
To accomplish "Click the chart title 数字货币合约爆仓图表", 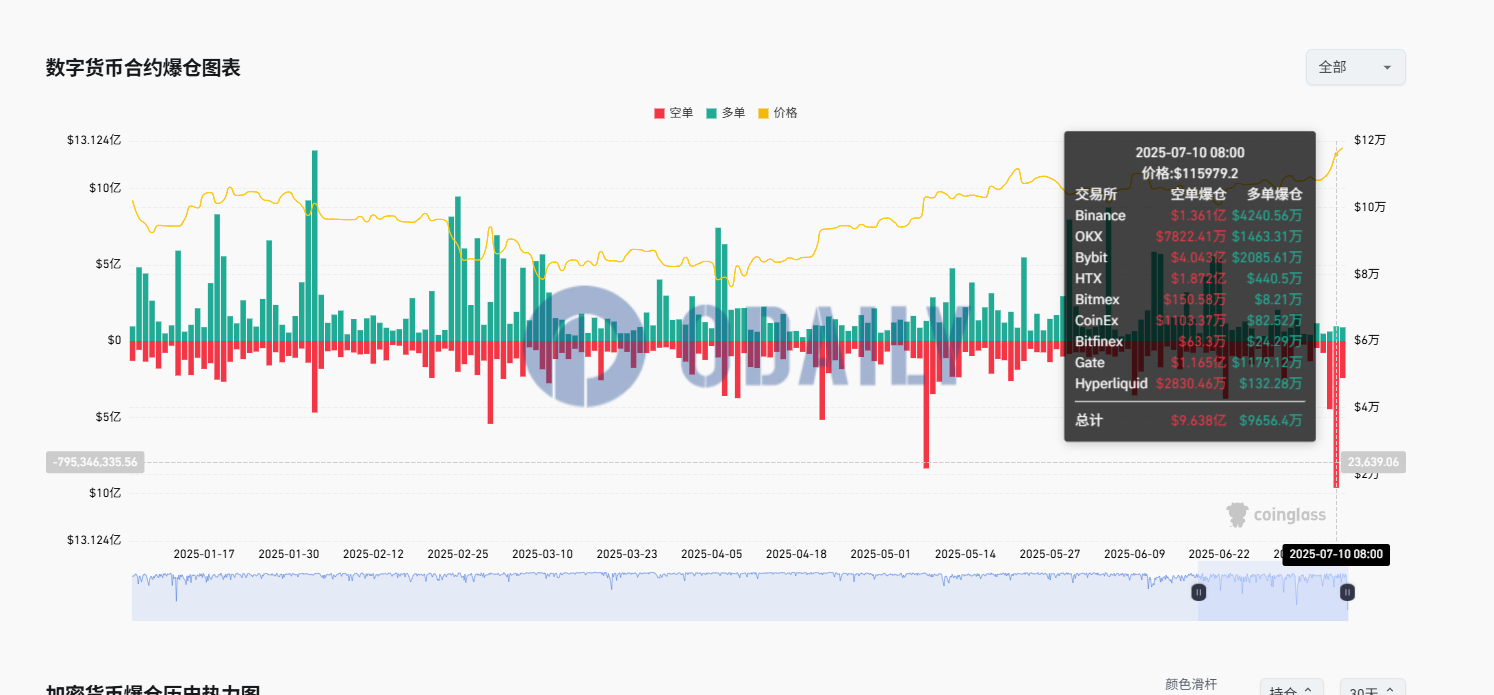I will click(143, 68).
